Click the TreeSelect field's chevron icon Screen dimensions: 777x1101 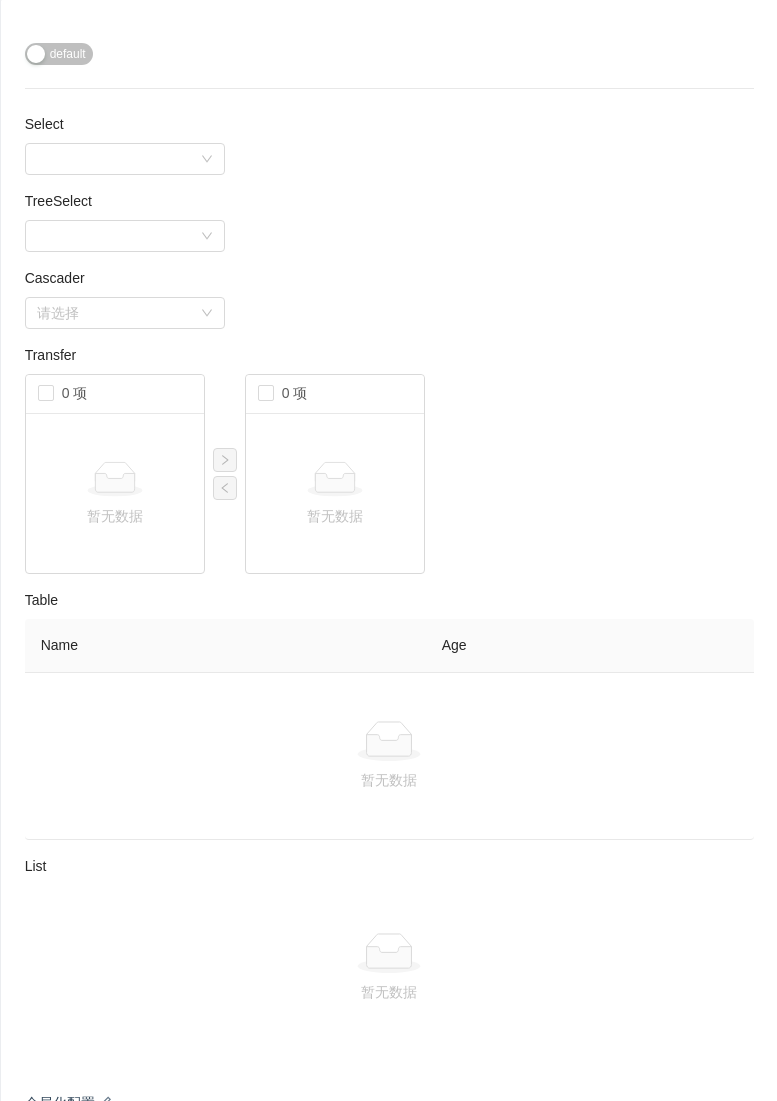pos(207,236)
